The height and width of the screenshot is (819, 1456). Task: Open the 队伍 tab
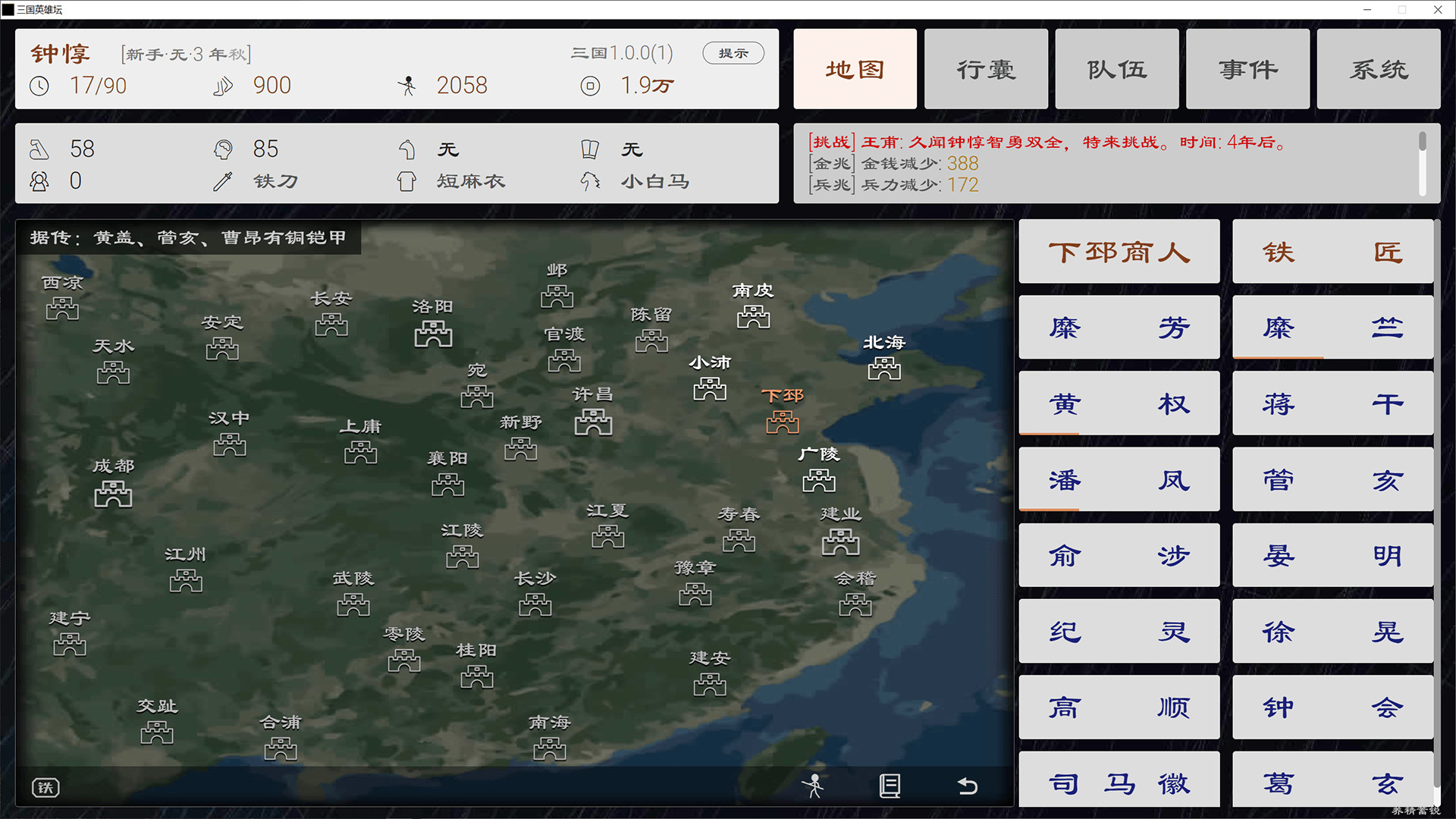coord(1116,68)
